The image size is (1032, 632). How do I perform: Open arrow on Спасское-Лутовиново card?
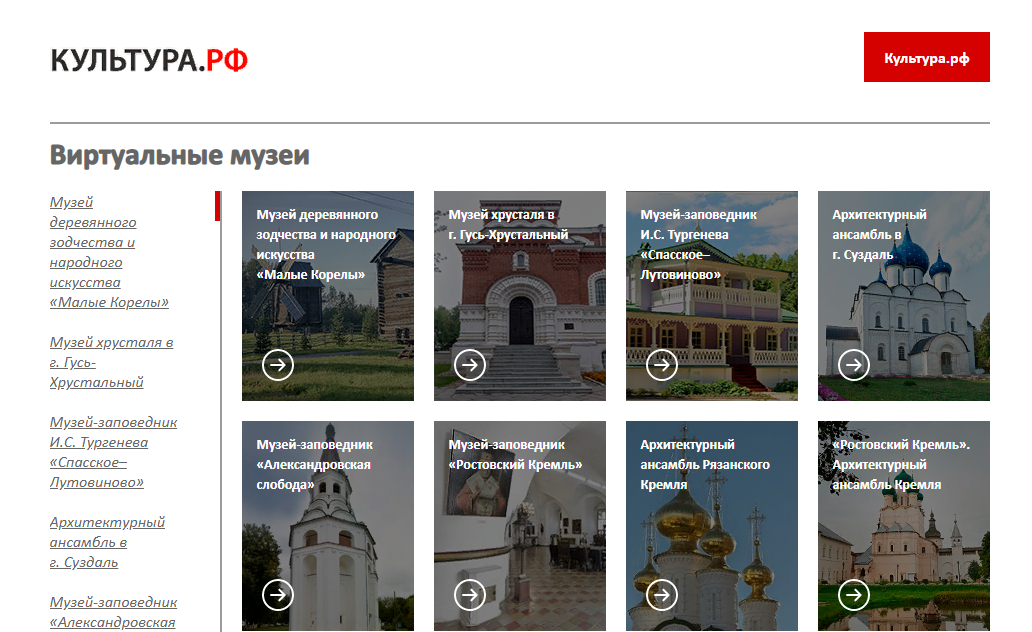pyautogui.click(x=662, y=365)
